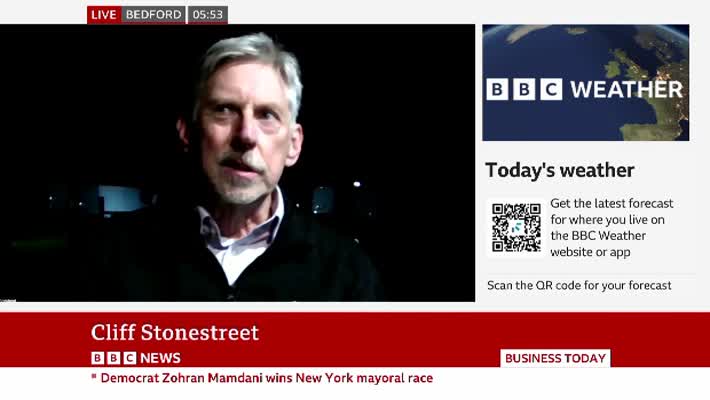Click the 05:53 time indicator

(x=208, y=14)
